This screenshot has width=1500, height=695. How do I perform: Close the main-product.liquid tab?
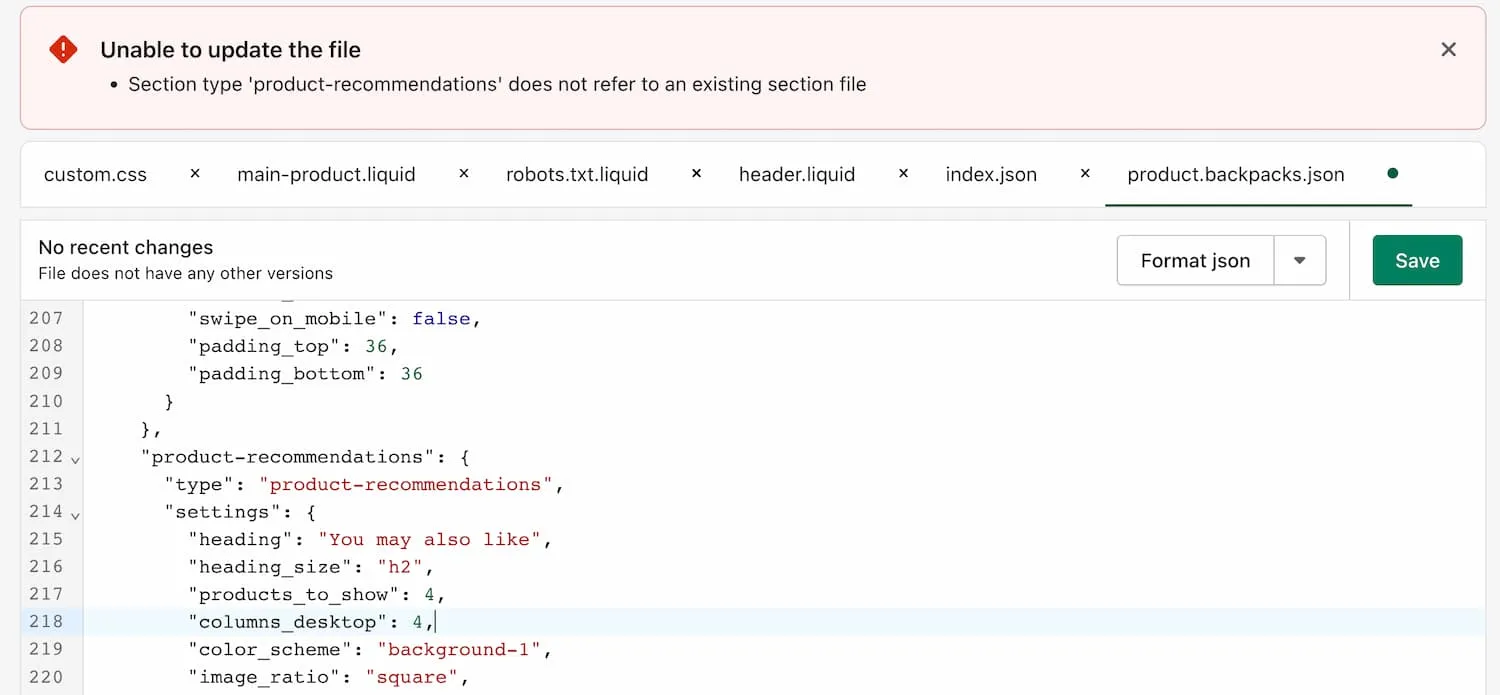tap(464, 174)
